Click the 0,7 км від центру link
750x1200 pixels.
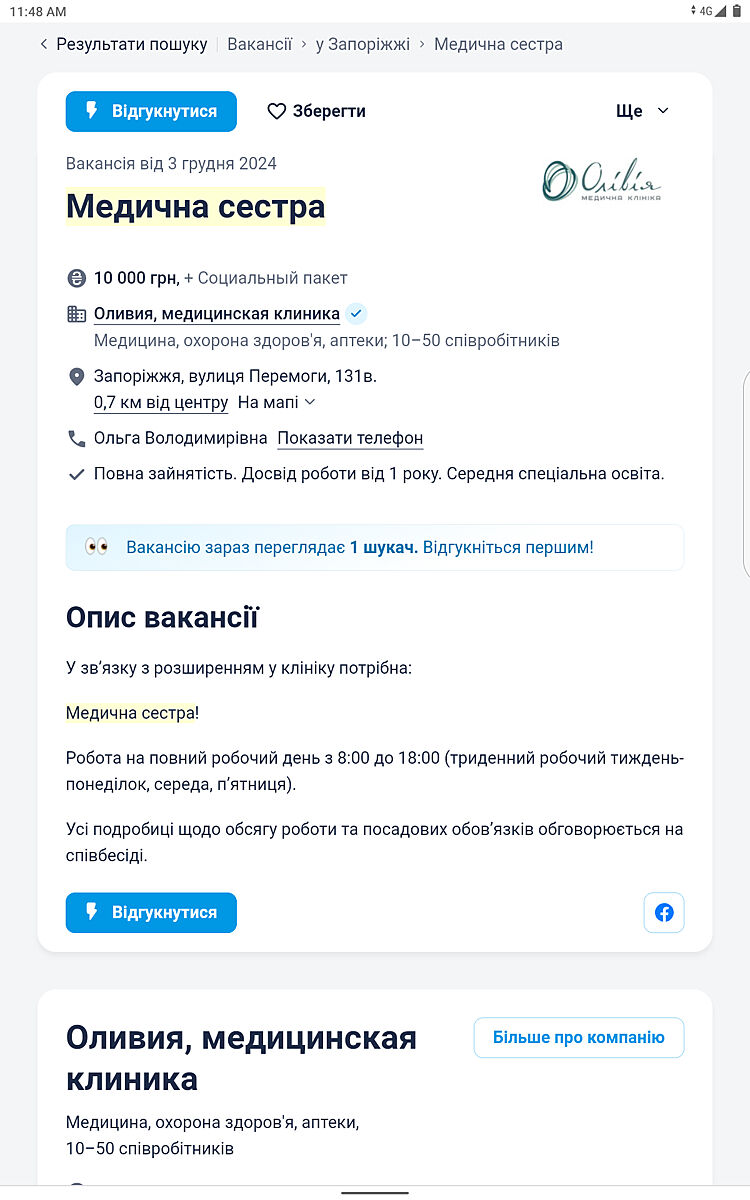coord(161,402)
